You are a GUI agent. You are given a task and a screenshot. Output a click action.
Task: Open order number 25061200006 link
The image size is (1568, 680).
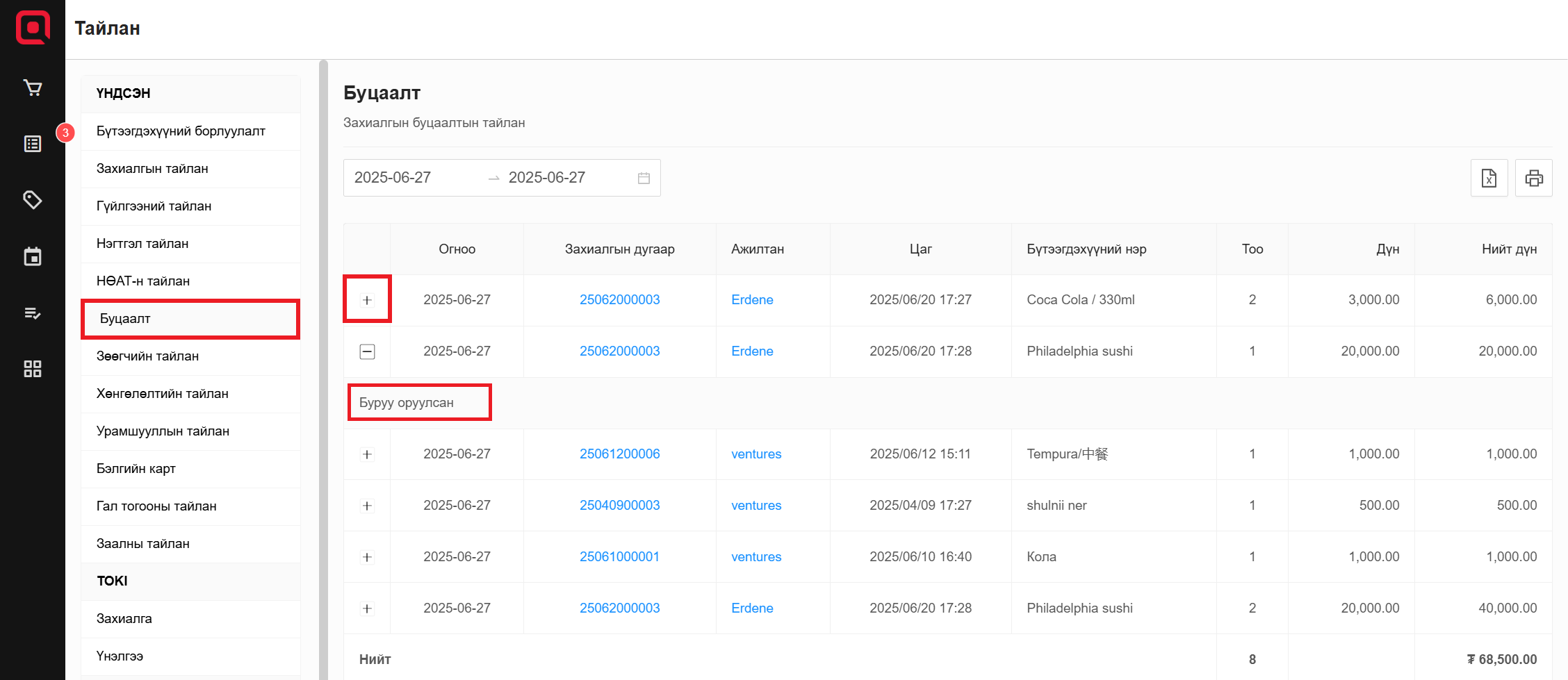click(619, 454)
